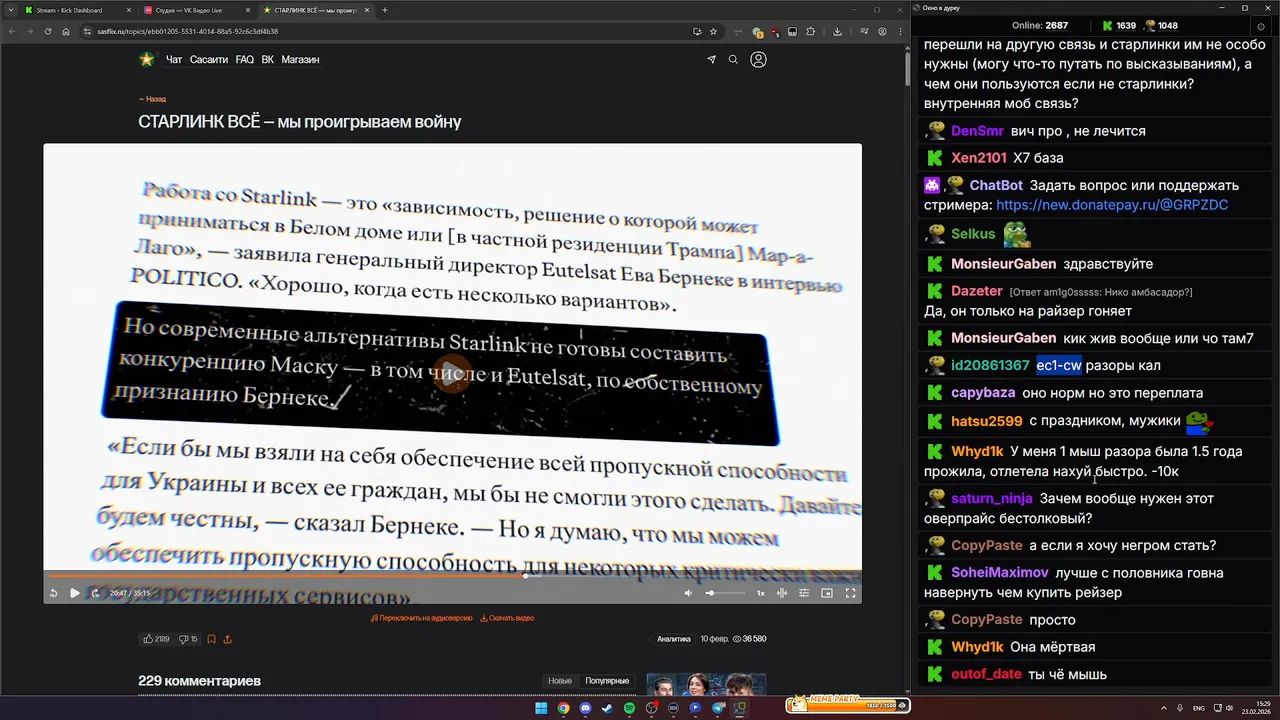The width and height of the screenshot is (1280, 720).
Task: Click the recommended video thumbnail
Action: coord(706,684)
